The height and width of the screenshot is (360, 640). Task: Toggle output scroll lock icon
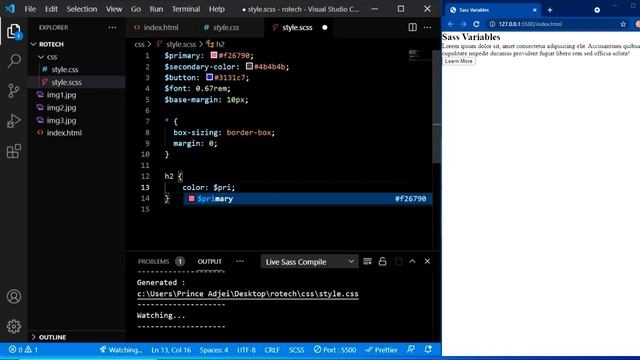[382, 261]
